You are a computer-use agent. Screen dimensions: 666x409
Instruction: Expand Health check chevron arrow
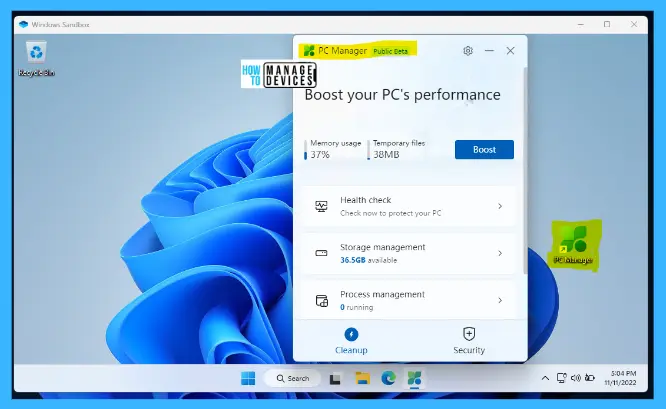(x=500, y=206)
